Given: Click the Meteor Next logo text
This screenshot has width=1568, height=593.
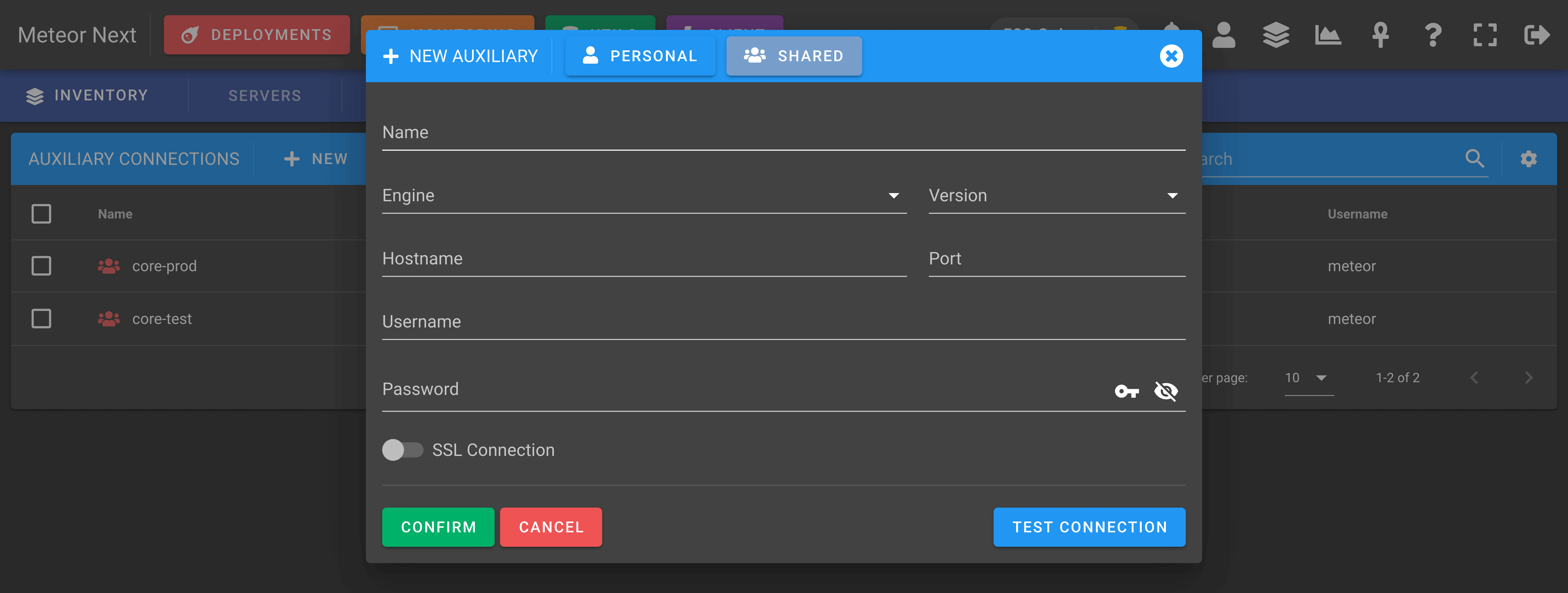Looking at the screenshot, I should pos(77,35).
